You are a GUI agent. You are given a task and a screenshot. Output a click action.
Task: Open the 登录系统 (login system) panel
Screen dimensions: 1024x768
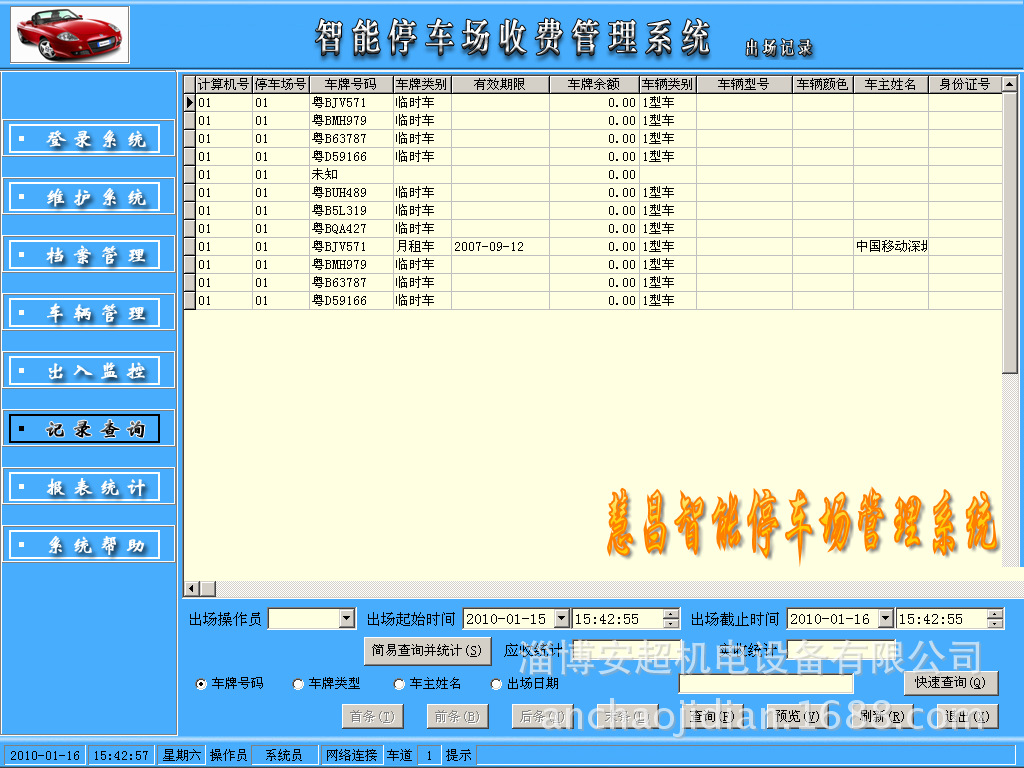(x=88, y=138)
